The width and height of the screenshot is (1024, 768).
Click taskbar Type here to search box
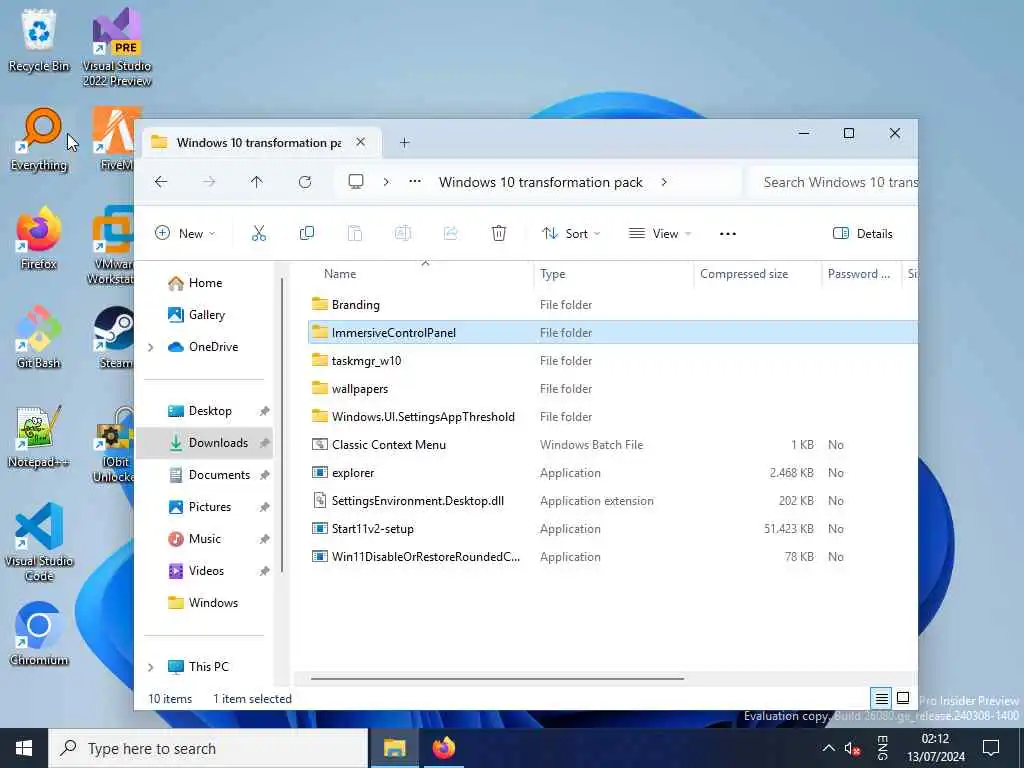coord(208,748)
